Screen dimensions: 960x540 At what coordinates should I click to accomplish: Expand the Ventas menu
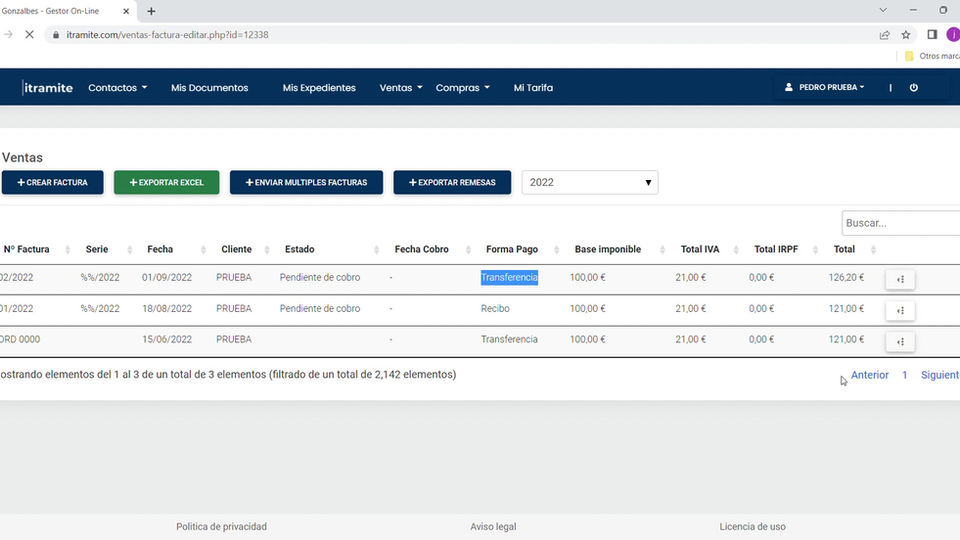(x=401, y=88)
